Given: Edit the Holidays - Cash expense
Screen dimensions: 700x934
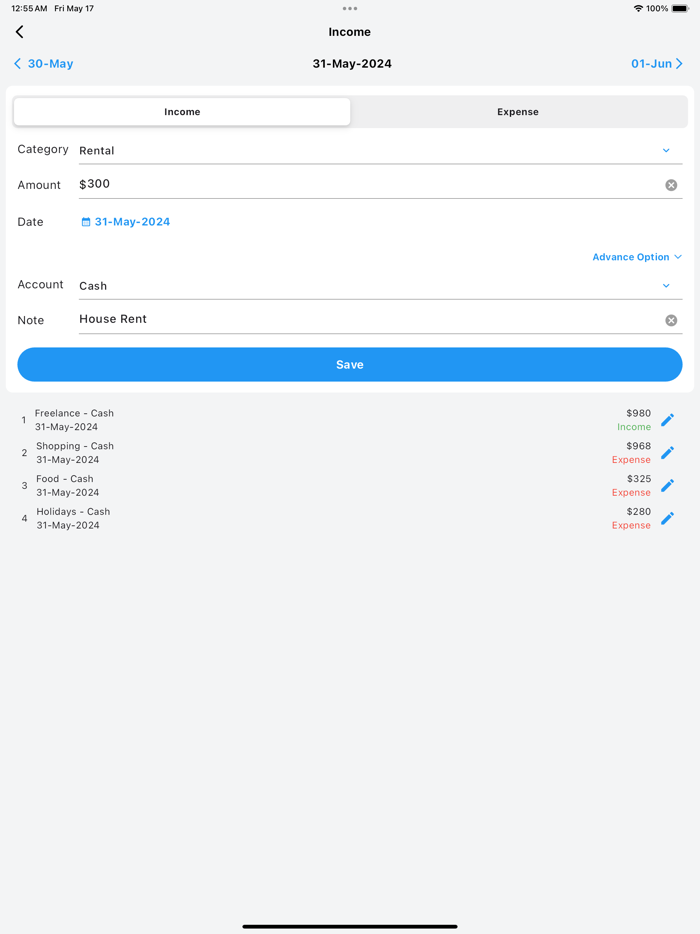Looking at the screenshot, I should tap(667, 518).
